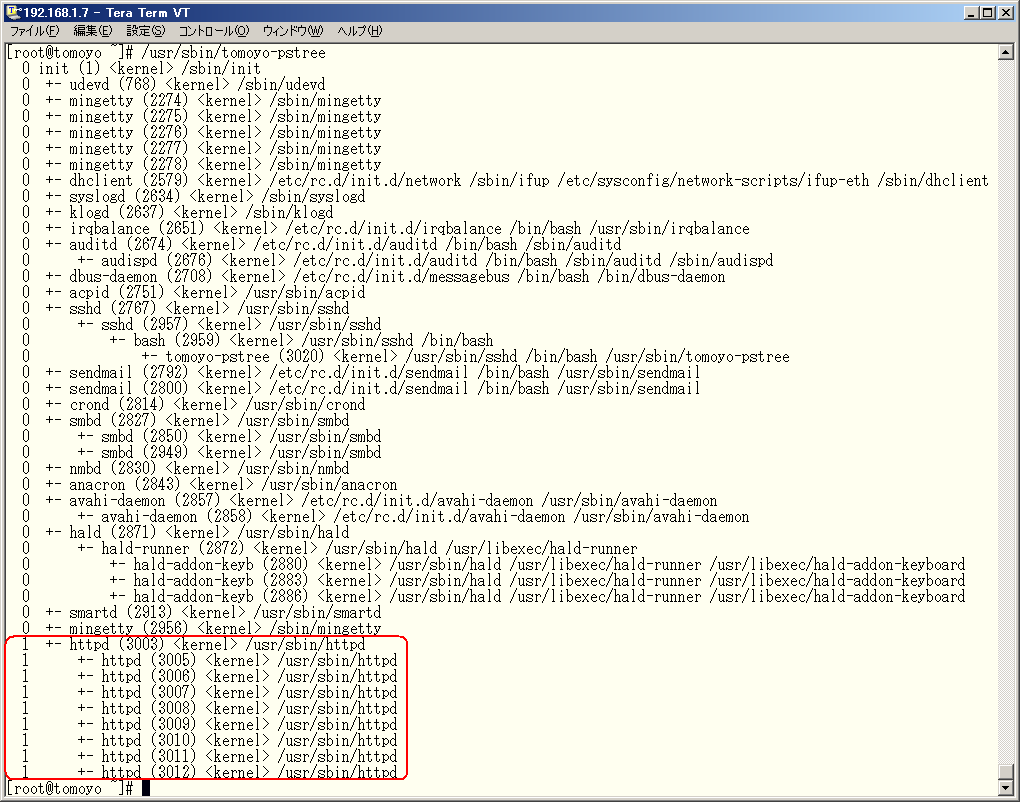The height and width of the screenshot is (802, 1020).
Task: Click the hald-addon-keyb (2880) line
Action: pos(493,564)
